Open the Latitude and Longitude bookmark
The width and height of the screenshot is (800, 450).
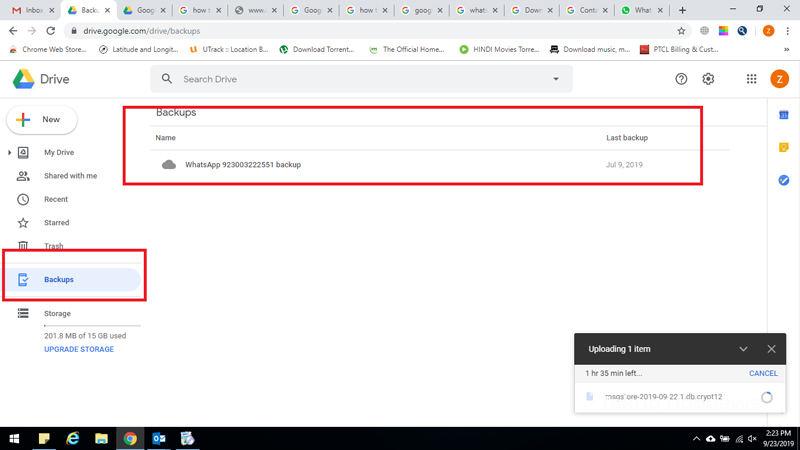click(138, 49)
